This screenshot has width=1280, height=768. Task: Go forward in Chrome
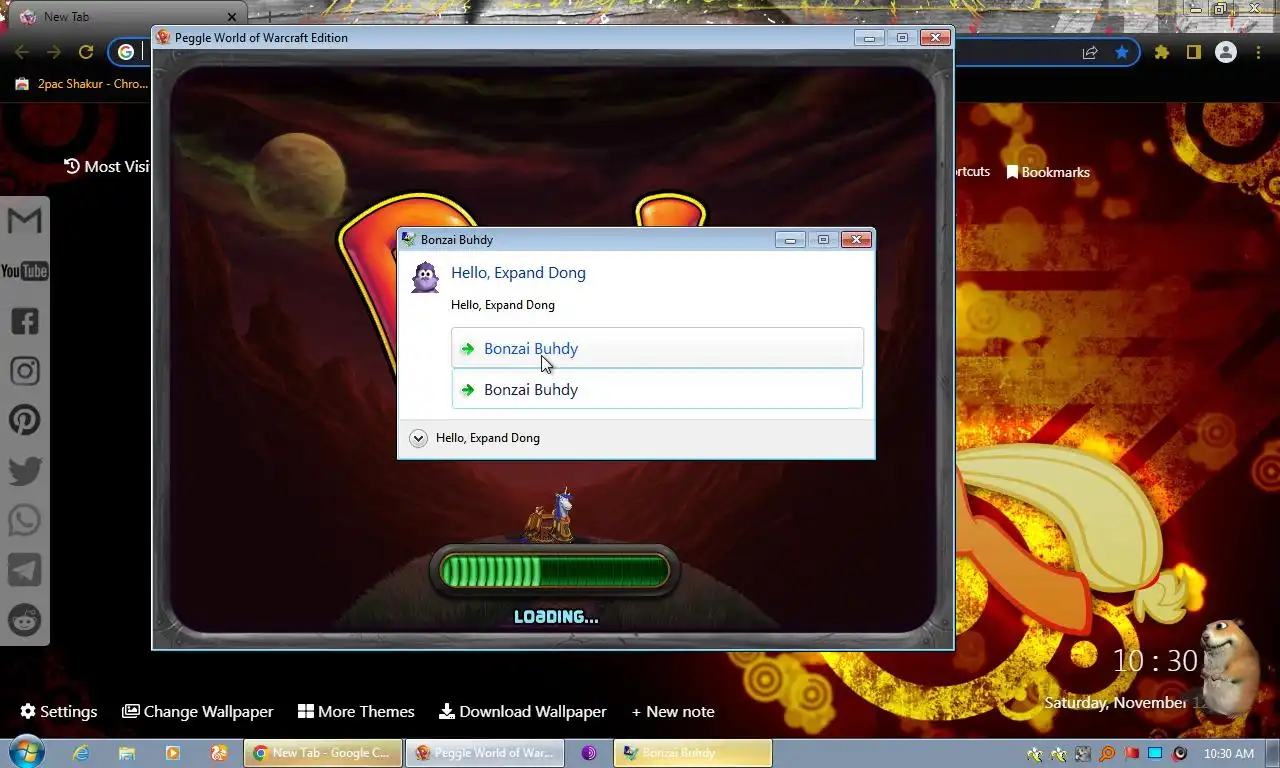tap(54, 52)
